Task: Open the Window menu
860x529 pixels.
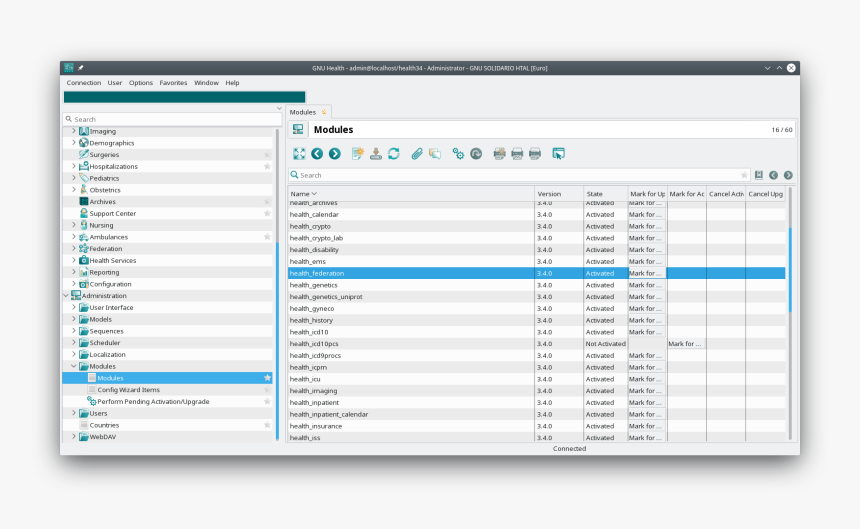Action: 206,83
